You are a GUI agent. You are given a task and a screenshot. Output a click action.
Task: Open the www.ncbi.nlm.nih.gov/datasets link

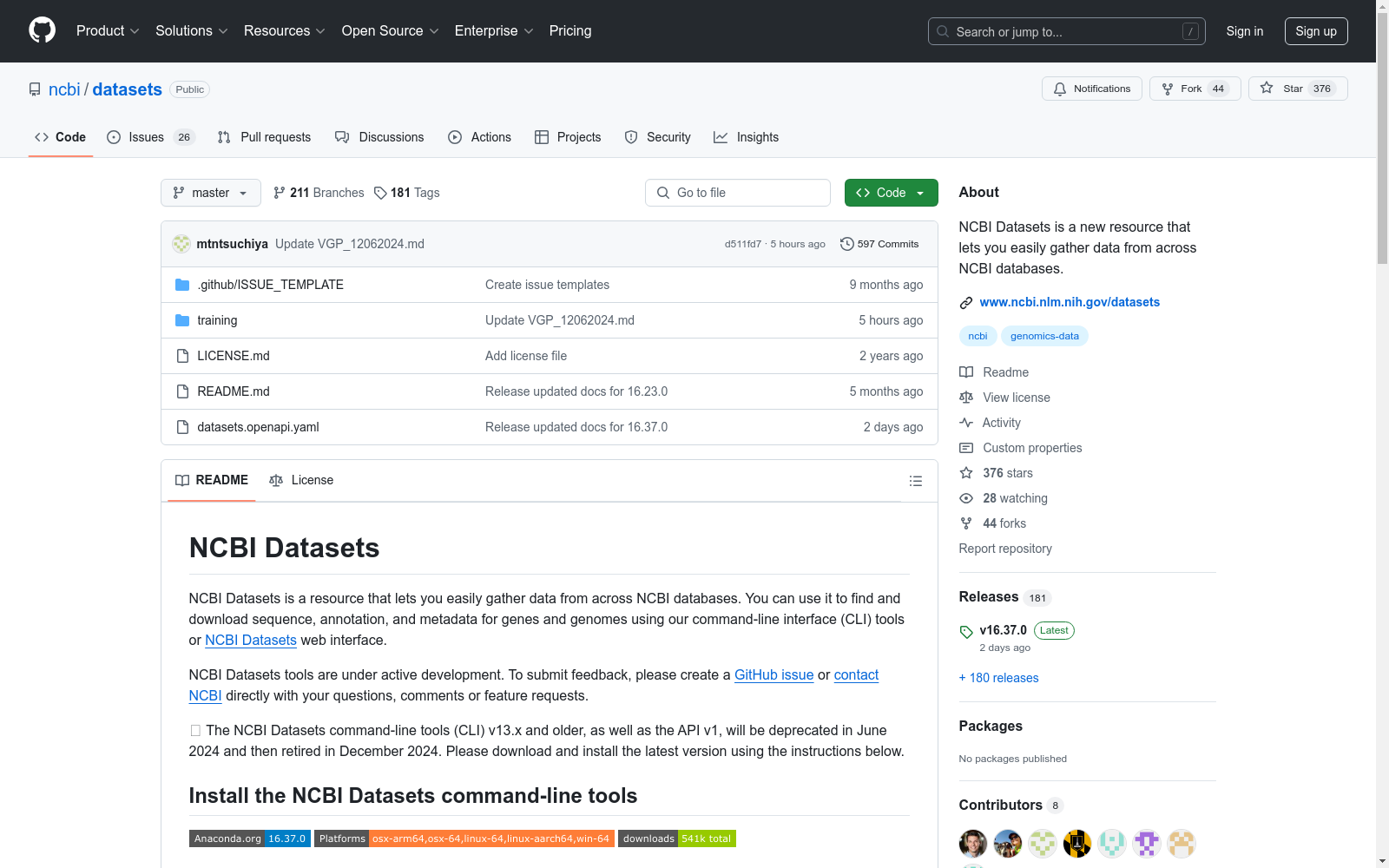coord(1070,302)
